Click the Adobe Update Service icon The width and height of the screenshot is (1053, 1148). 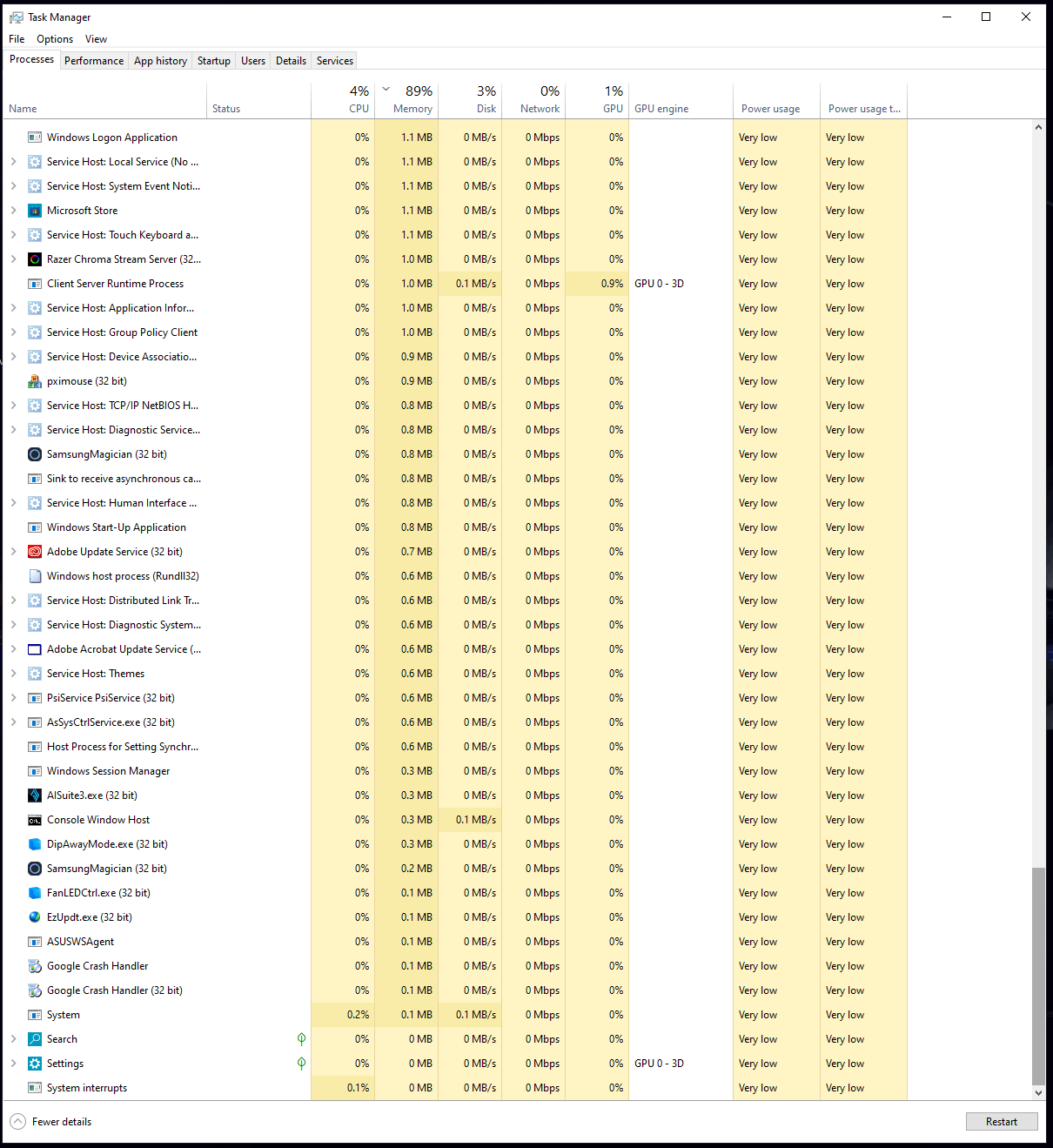[35, 552]
